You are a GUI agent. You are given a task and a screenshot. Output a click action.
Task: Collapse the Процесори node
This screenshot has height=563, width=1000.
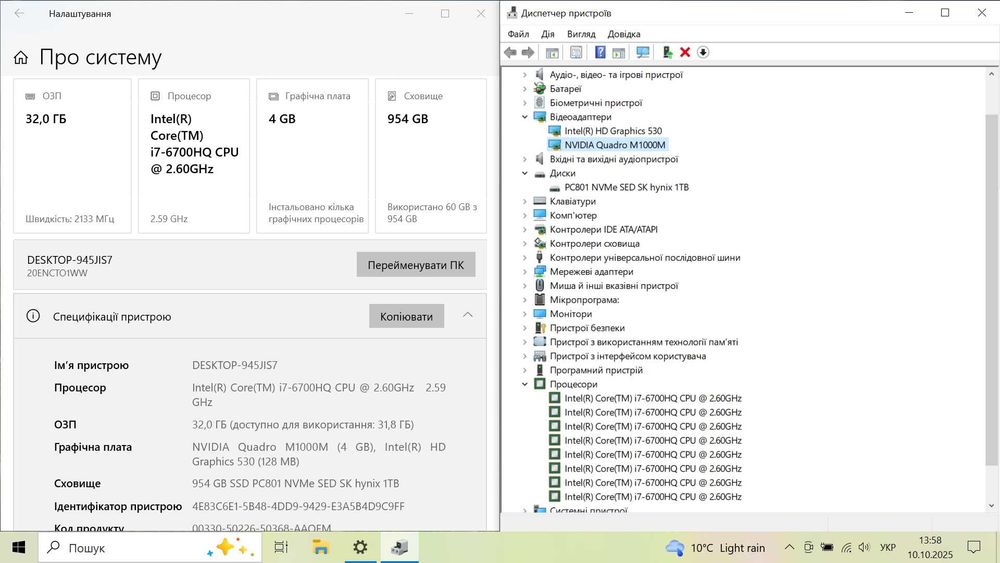(525, 384)
